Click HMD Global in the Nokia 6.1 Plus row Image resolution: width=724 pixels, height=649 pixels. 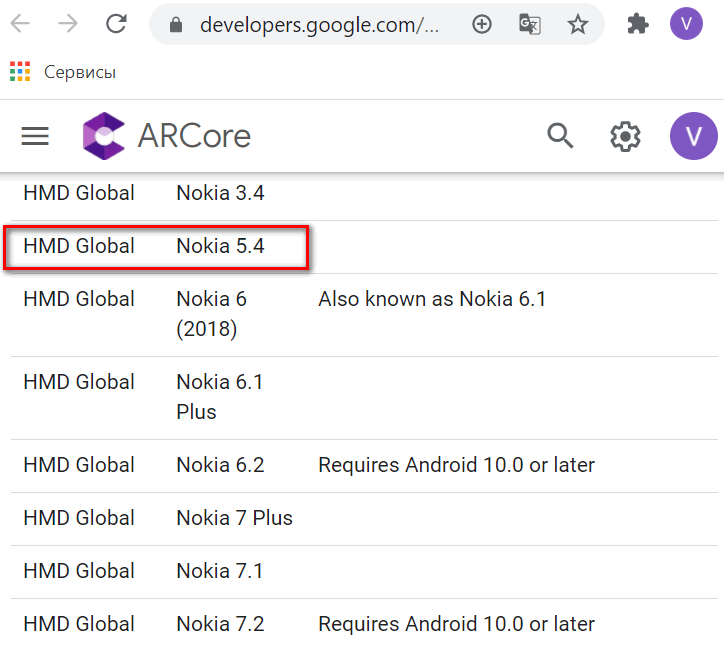[x=79, y=382]
